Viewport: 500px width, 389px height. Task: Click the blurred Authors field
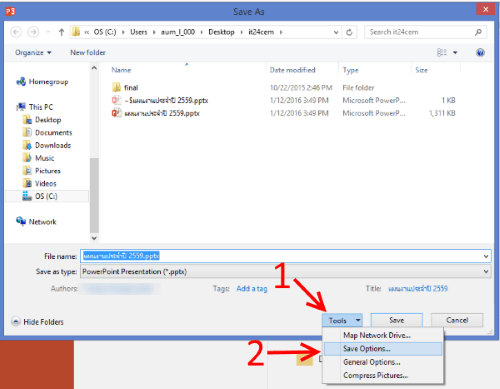120,289
